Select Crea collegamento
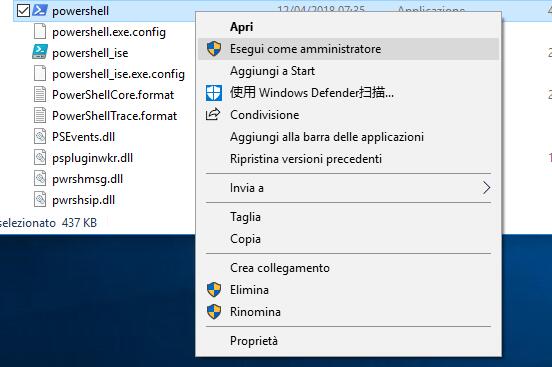Screen dimensions: 552x367 click(349, 268)
